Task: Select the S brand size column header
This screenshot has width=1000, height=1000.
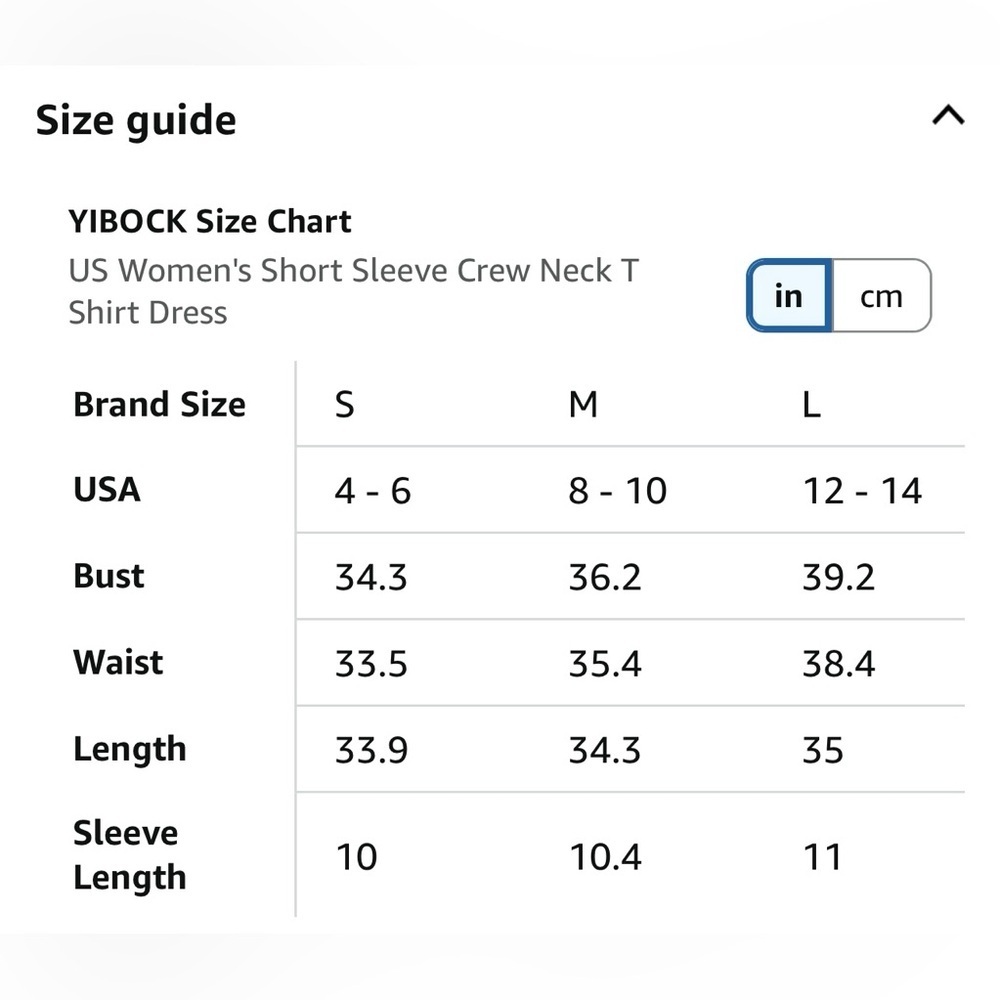Action: pyautogui.click(x=344, y=404)
